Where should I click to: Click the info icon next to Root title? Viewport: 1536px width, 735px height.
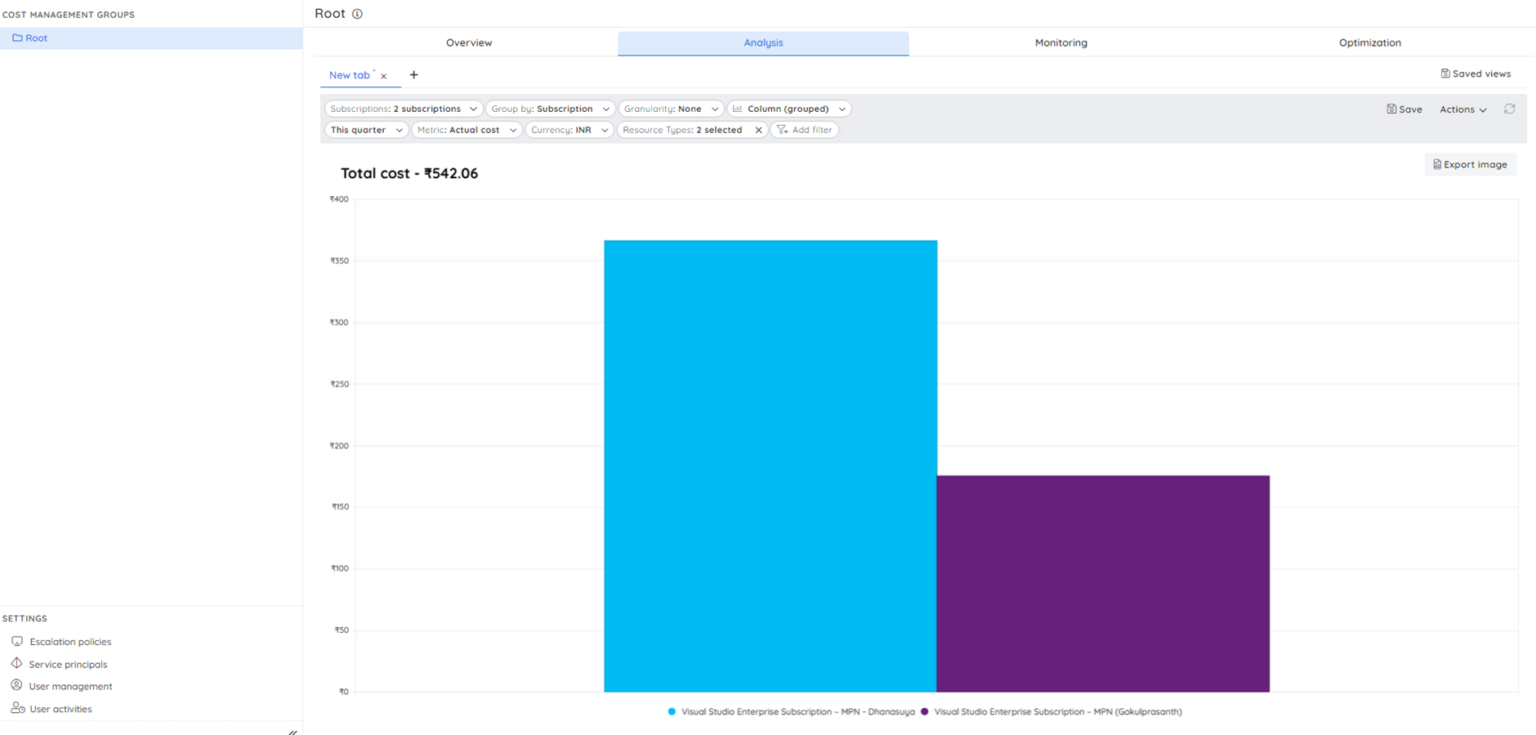[357, 14]
